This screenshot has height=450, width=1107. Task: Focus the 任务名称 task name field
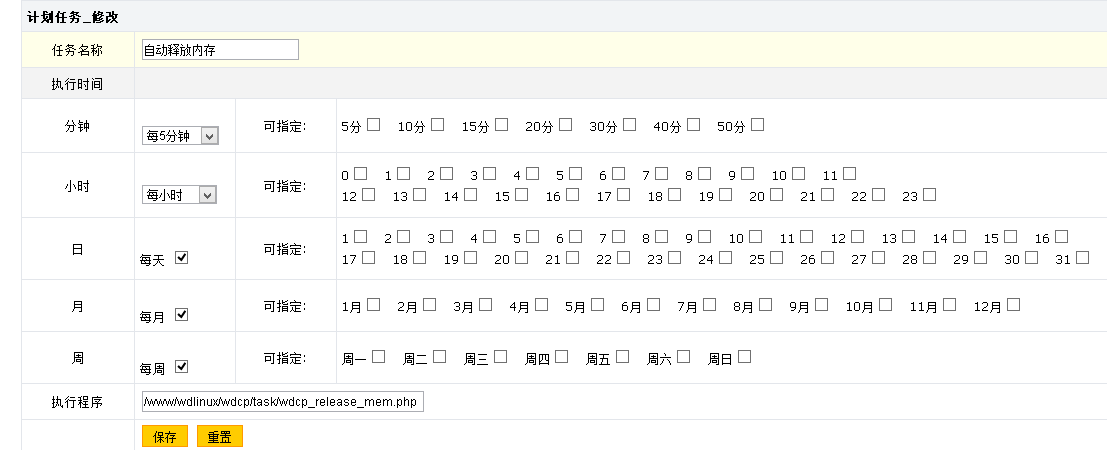pos(220,49)
